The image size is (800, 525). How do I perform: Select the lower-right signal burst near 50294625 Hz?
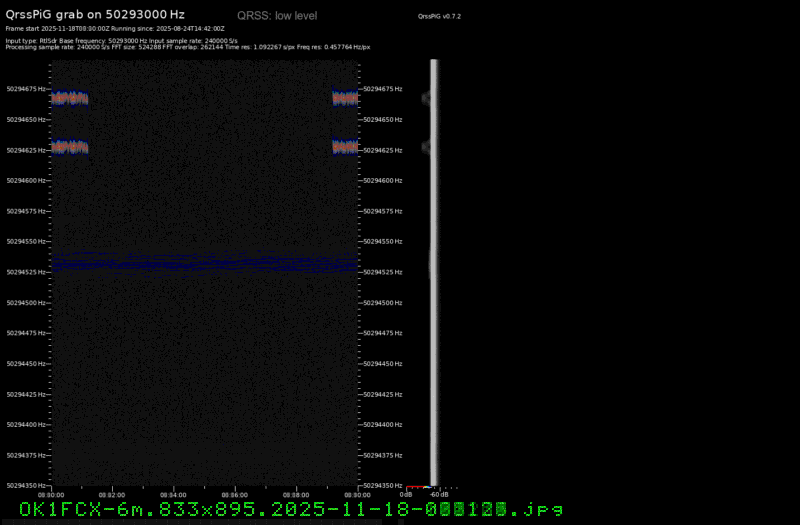(345, 147)
